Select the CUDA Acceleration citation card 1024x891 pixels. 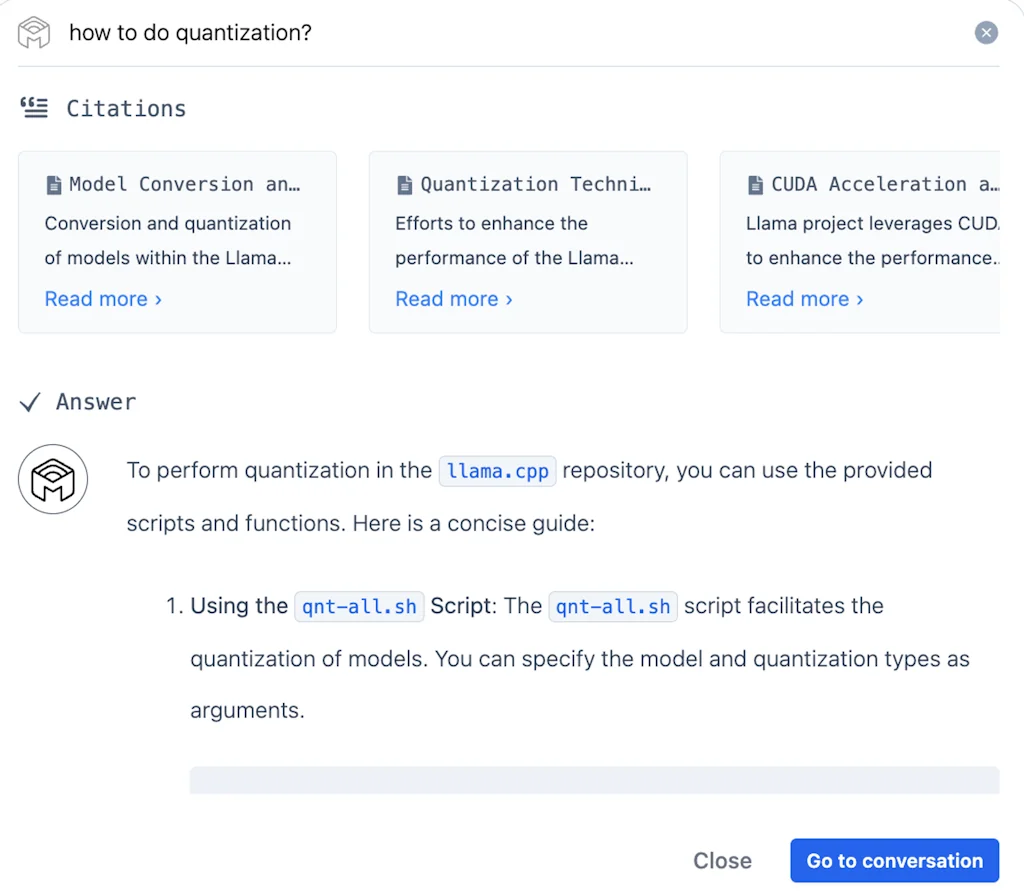(870, 242)
